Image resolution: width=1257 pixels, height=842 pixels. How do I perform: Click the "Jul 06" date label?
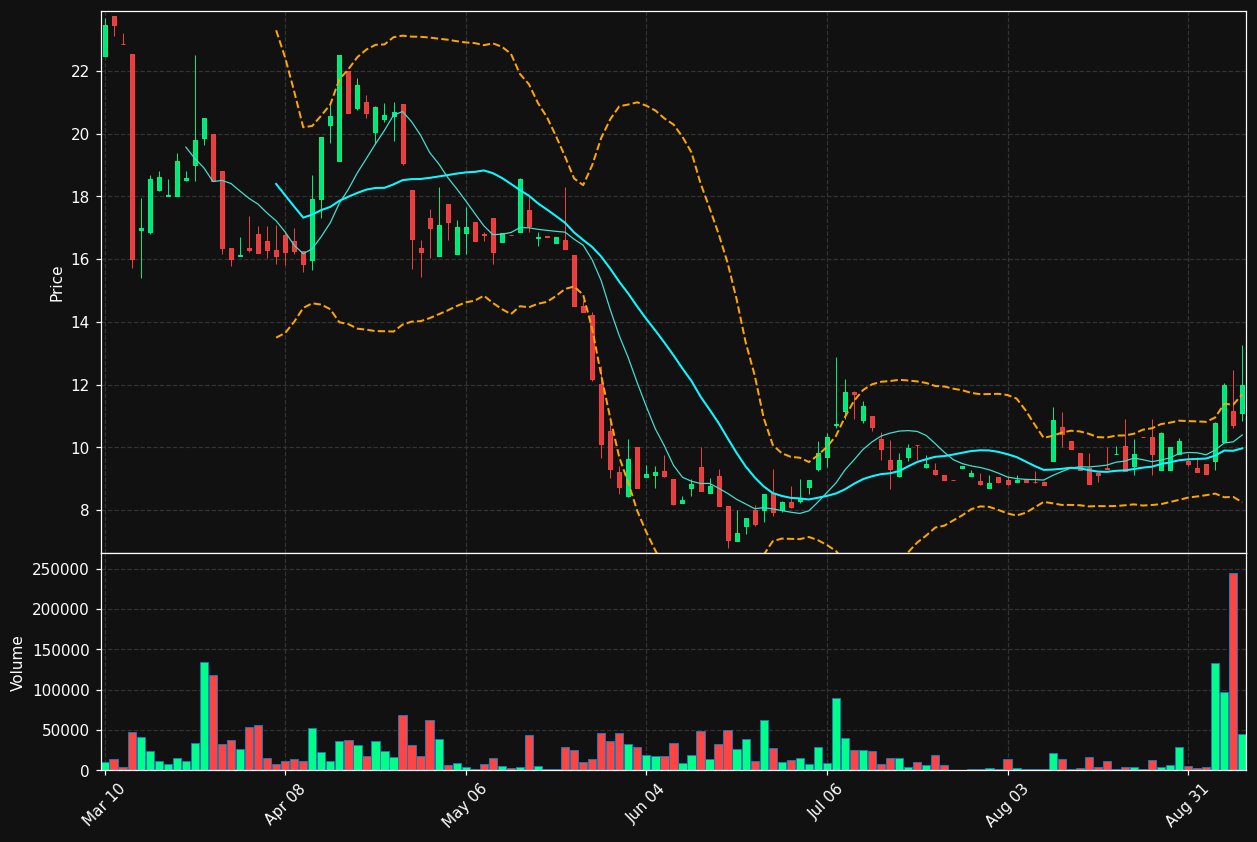point(824,803)
